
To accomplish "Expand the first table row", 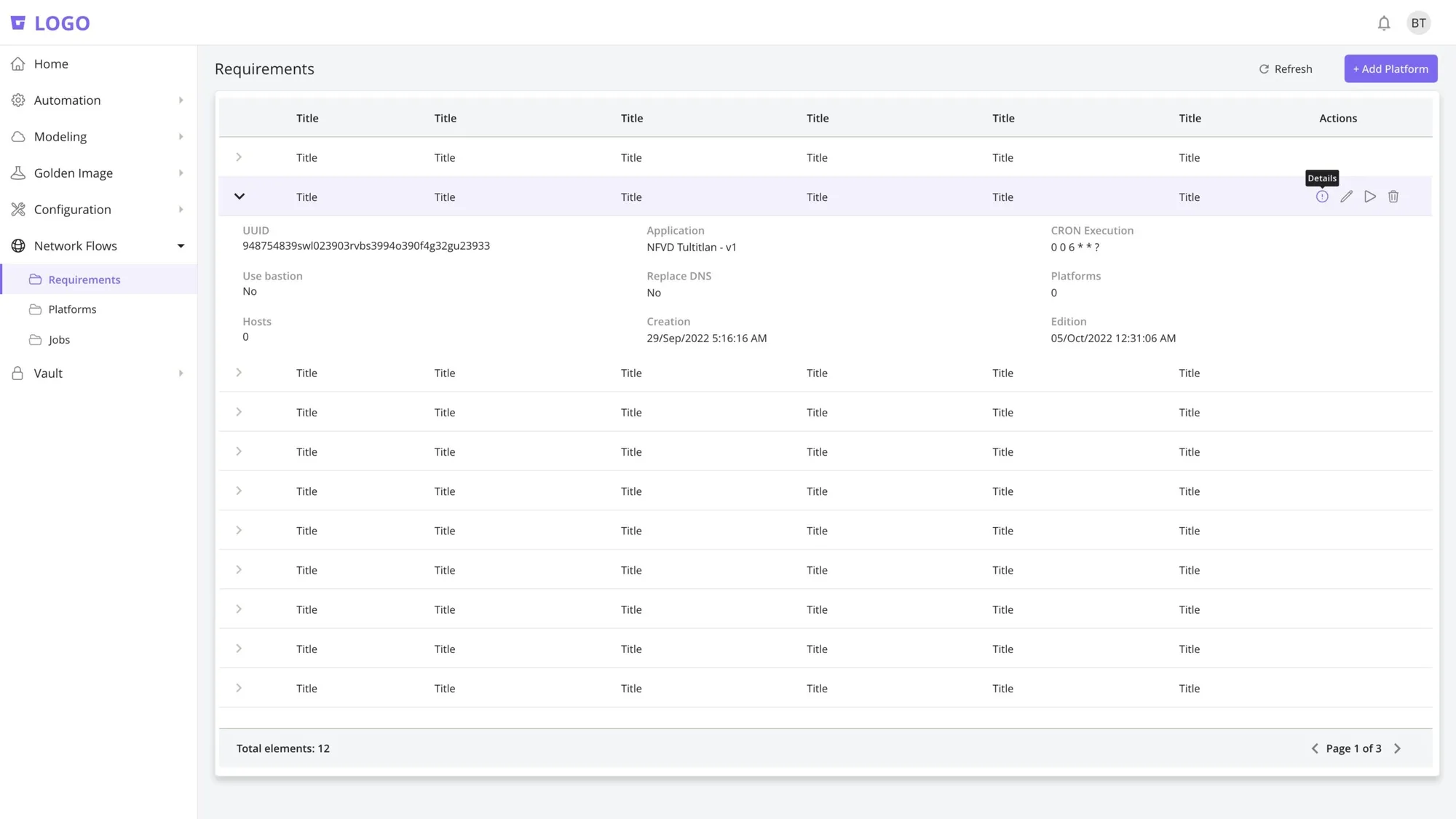I will [239, 157].
